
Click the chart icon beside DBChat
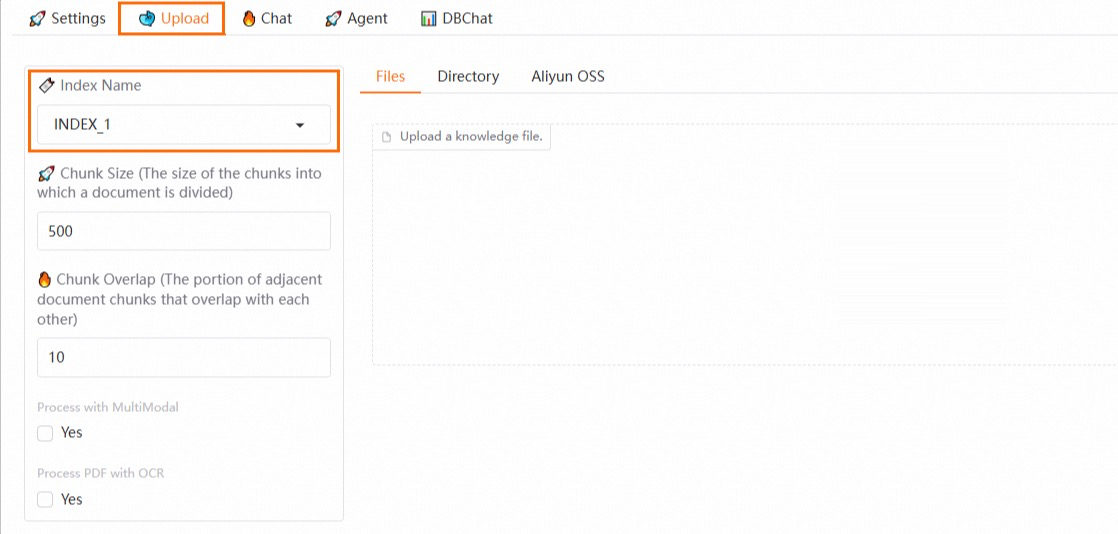[429, 19]
